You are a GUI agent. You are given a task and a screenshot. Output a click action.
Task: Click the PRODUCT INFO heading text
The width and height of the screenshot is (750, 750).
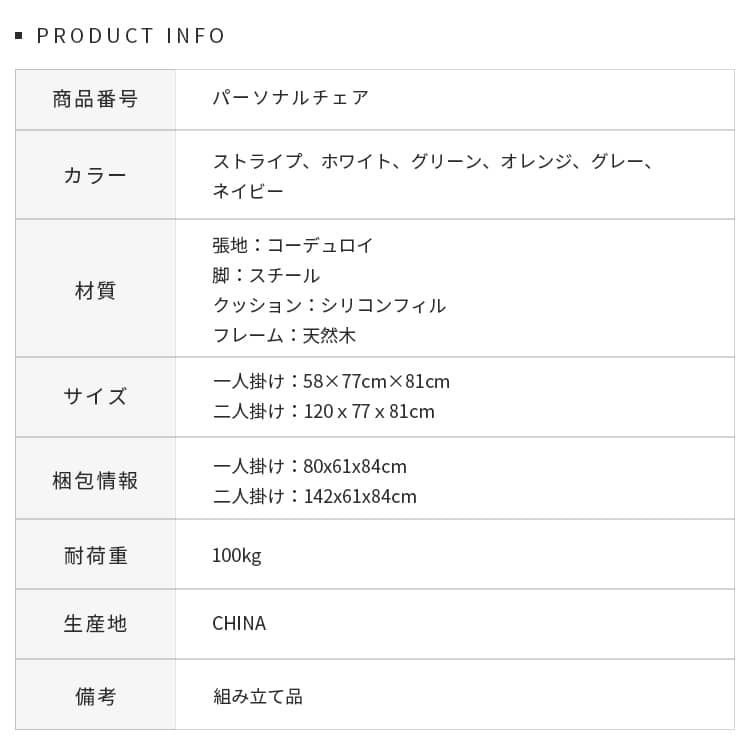(x=131, y=36)
